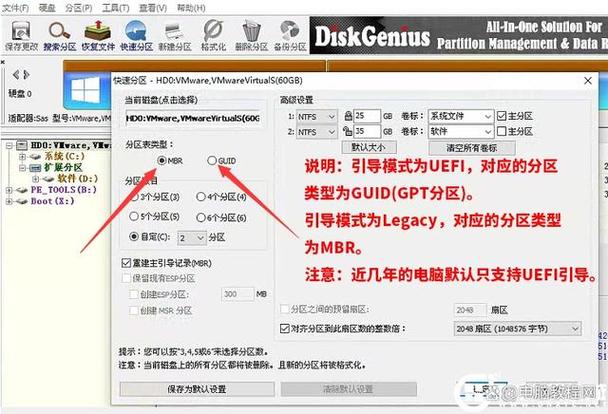Viewport: 608px width, 414px height.
Task: Open file system dropdown for partition 2
Action: click(x=316, y=132)
